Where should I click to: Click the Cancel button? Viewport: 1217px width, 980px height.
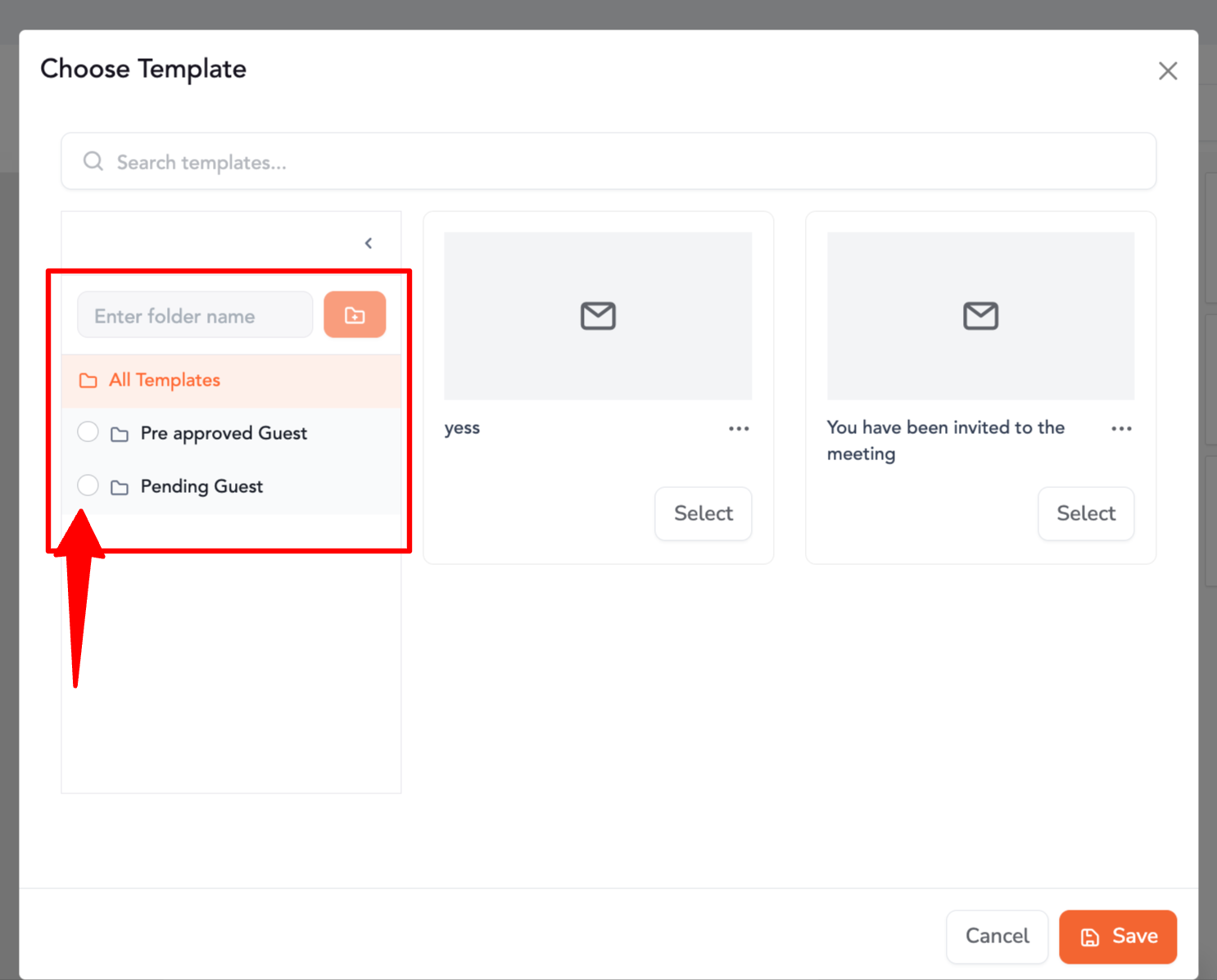pyautogui.click(x=997, y=936)
